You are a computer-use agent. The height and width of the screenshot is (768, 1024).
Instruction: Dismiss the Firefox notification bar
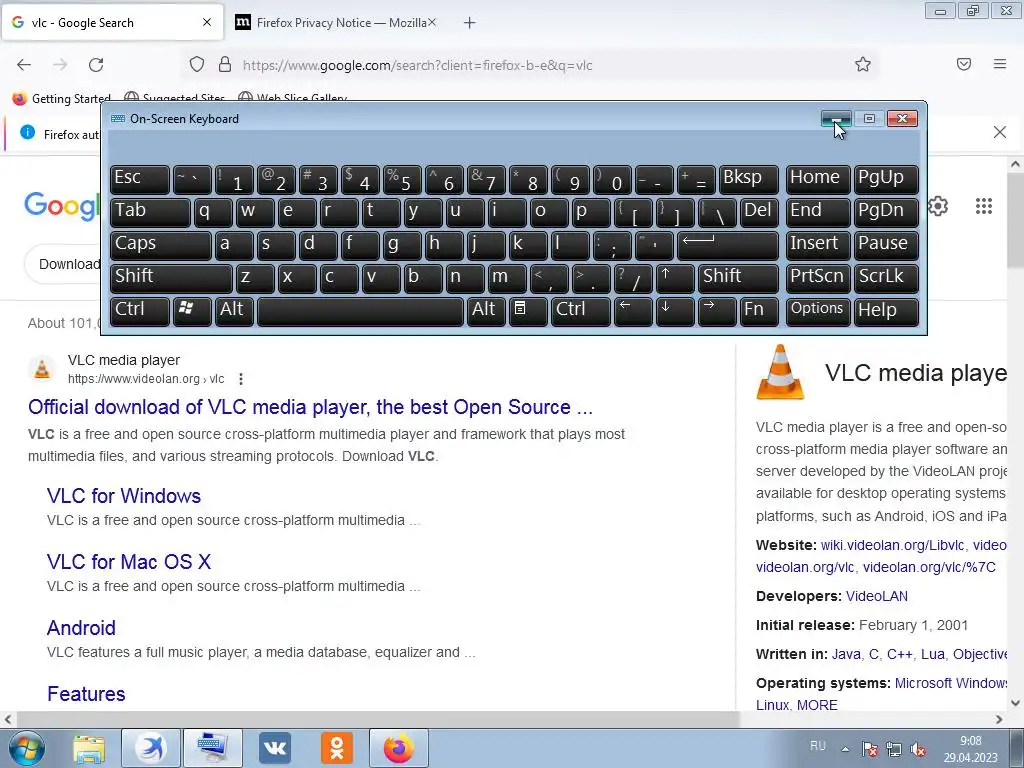(1000, 133)
